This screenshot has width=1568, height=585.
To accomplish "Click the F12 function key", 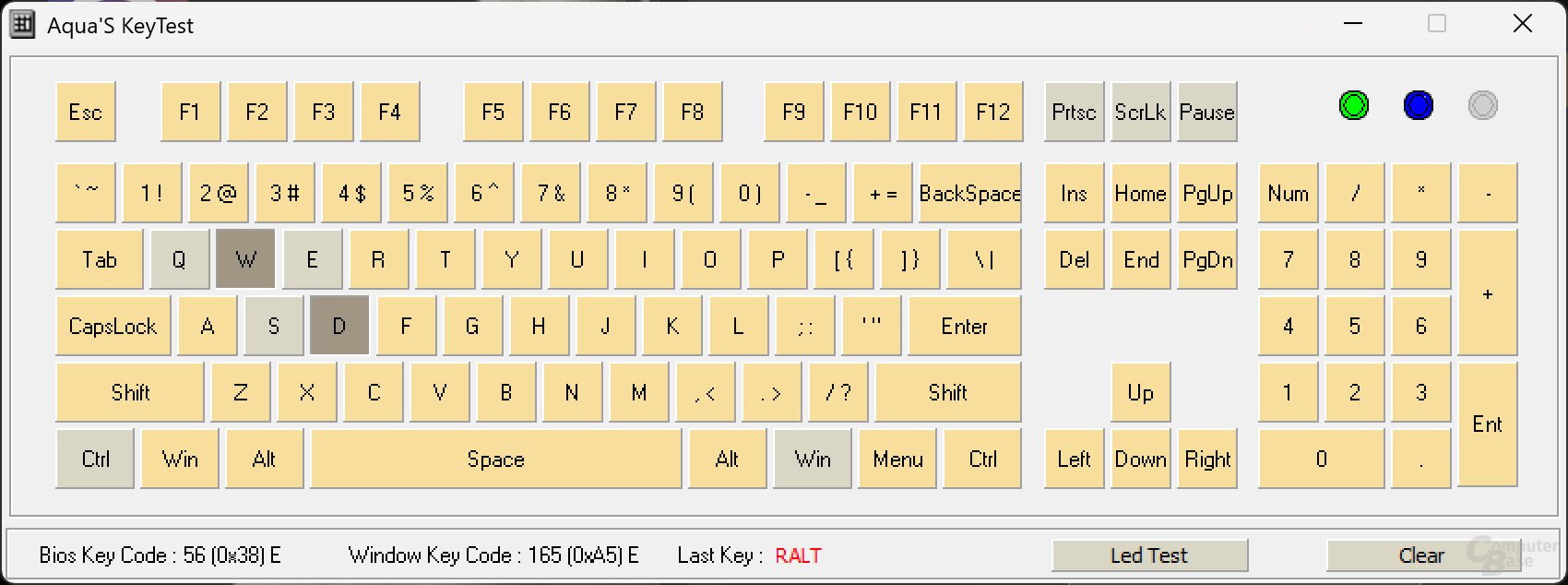I will [993, 112].
